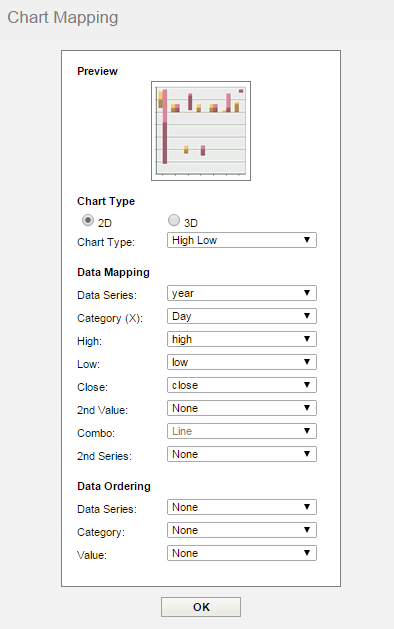Click the Data Mapping section heading
The height and width of the screenshot is (629, 394).
click(x=113, y=272)
